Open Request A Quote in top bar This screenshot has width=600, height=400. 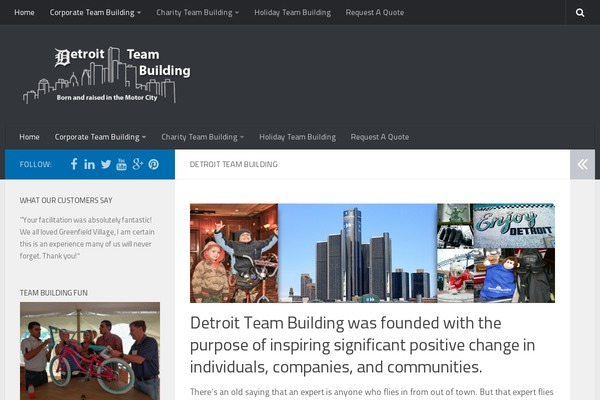coord(375,13)
